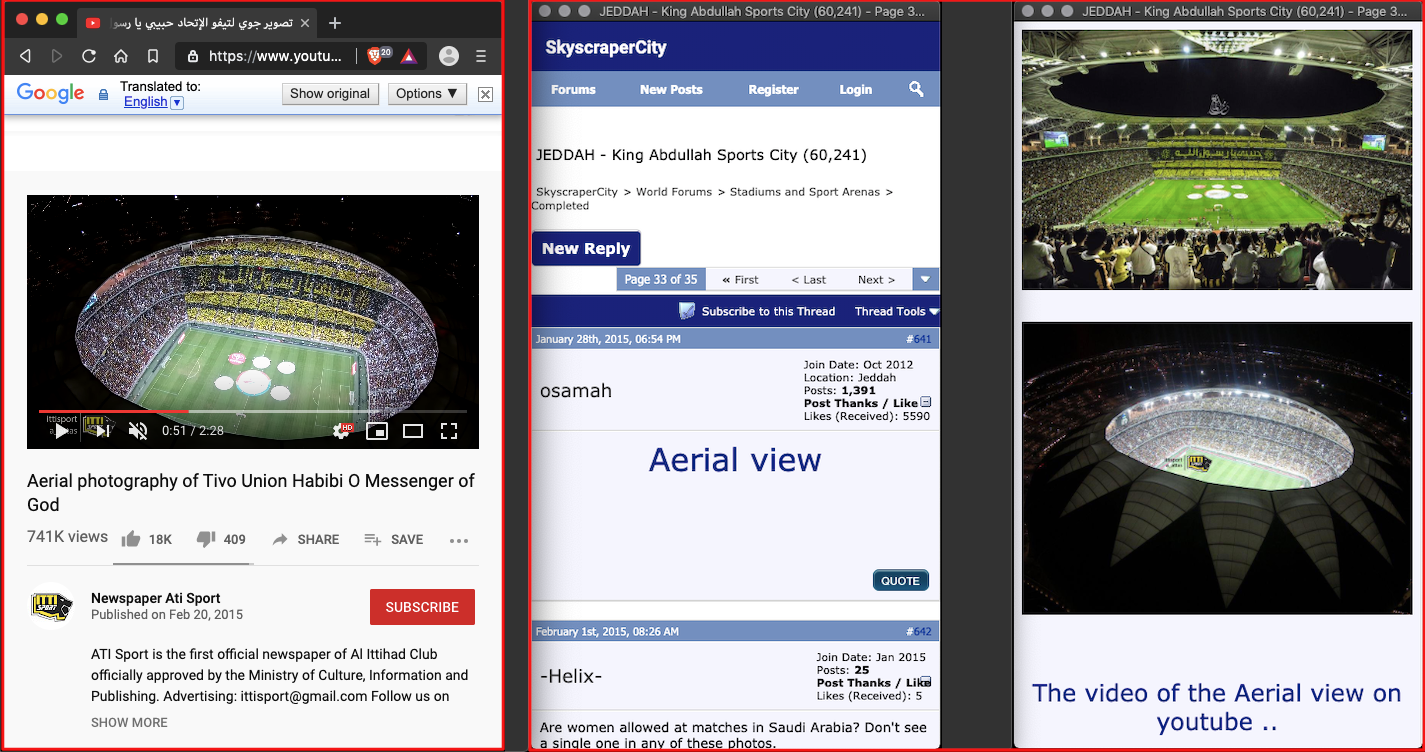
Task: Reload the YouTube page
Action: tap(89, 56)
